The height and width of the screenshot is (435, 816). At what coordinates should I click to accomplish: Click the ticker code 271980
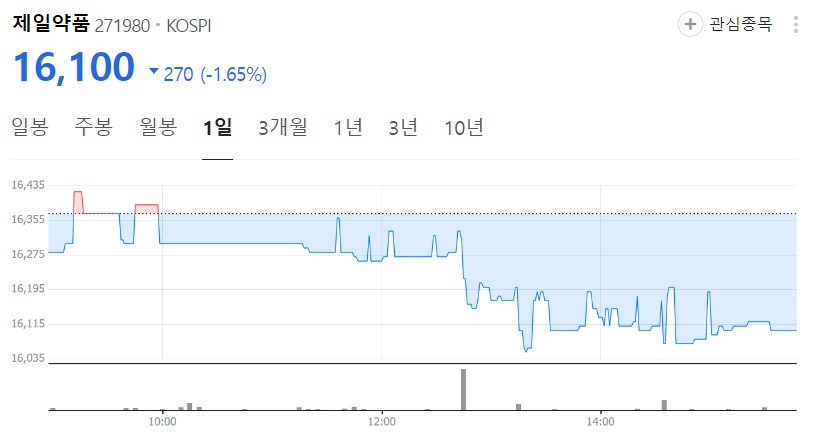122,25
